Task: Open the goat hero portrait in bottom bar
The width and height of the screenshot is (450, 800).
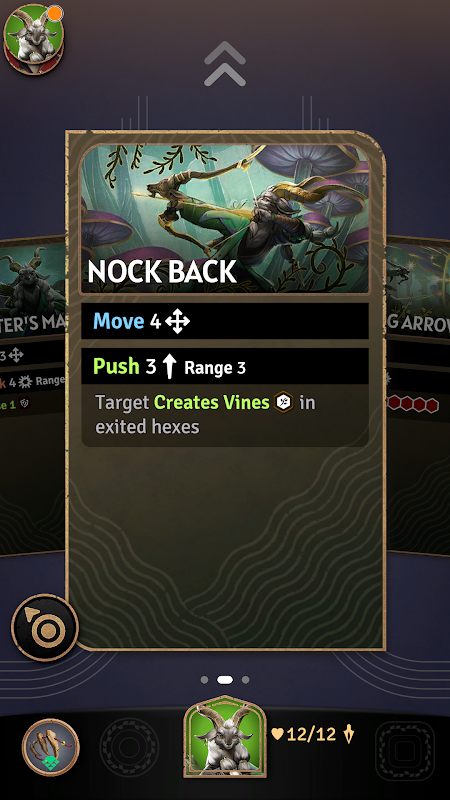Action: click(225, 737)
